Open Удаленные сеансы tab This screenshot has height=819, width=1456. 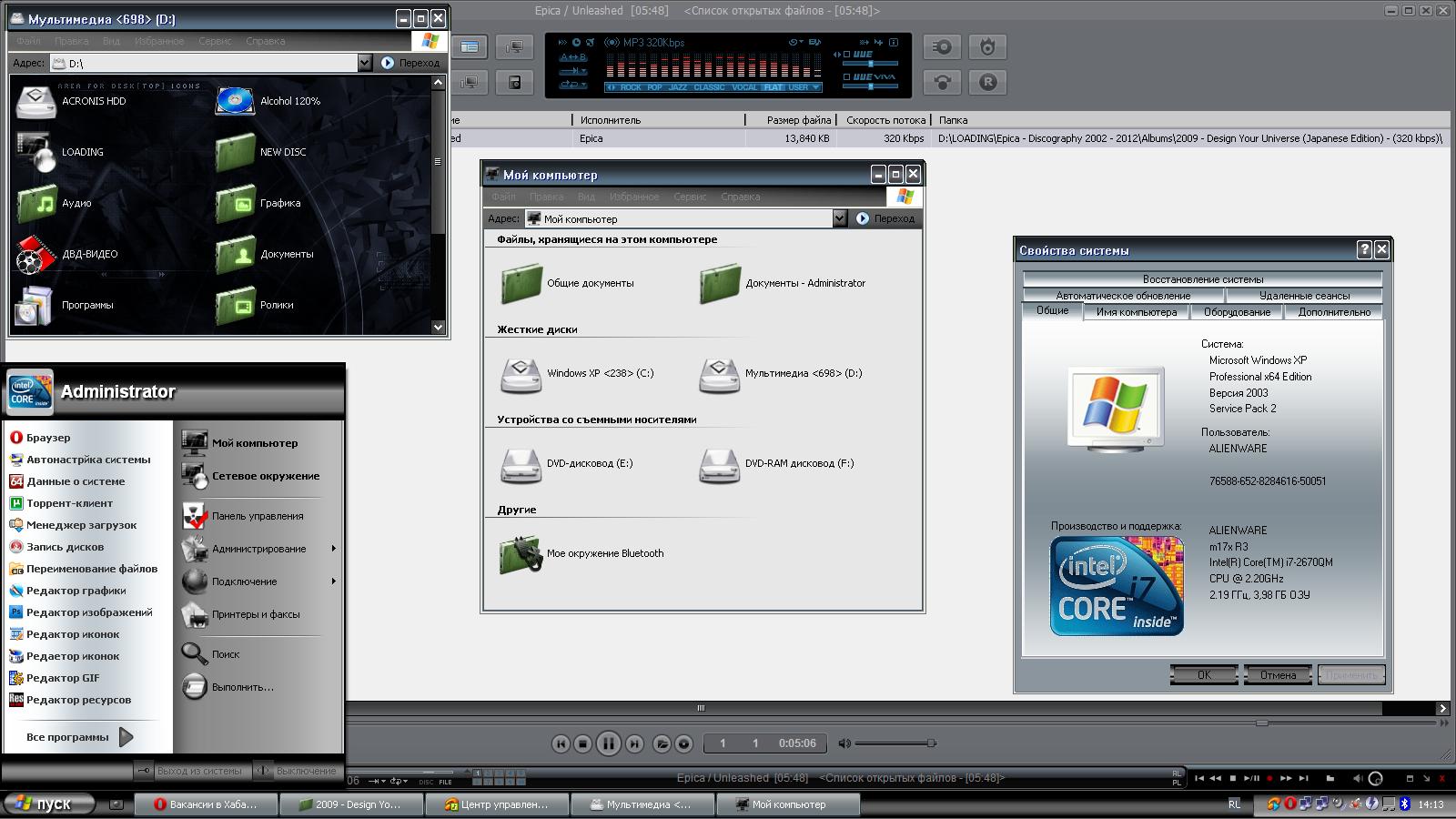pos(1304,296)
